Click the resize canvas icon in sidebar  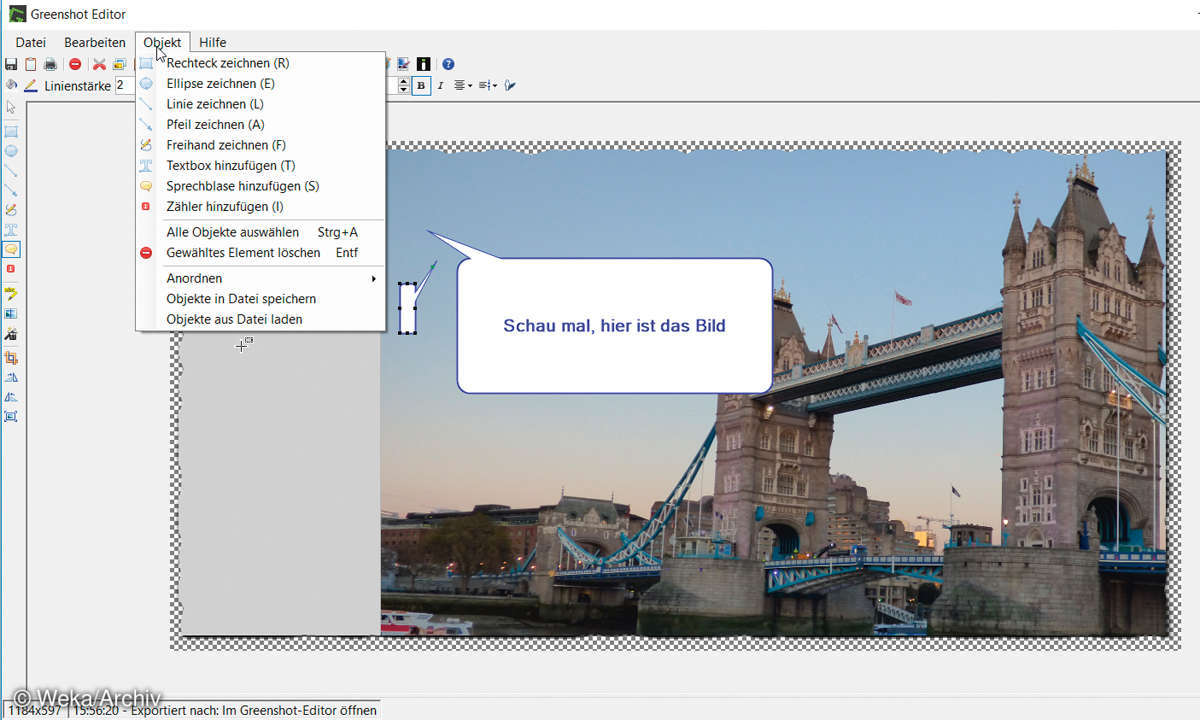point(11,416)
